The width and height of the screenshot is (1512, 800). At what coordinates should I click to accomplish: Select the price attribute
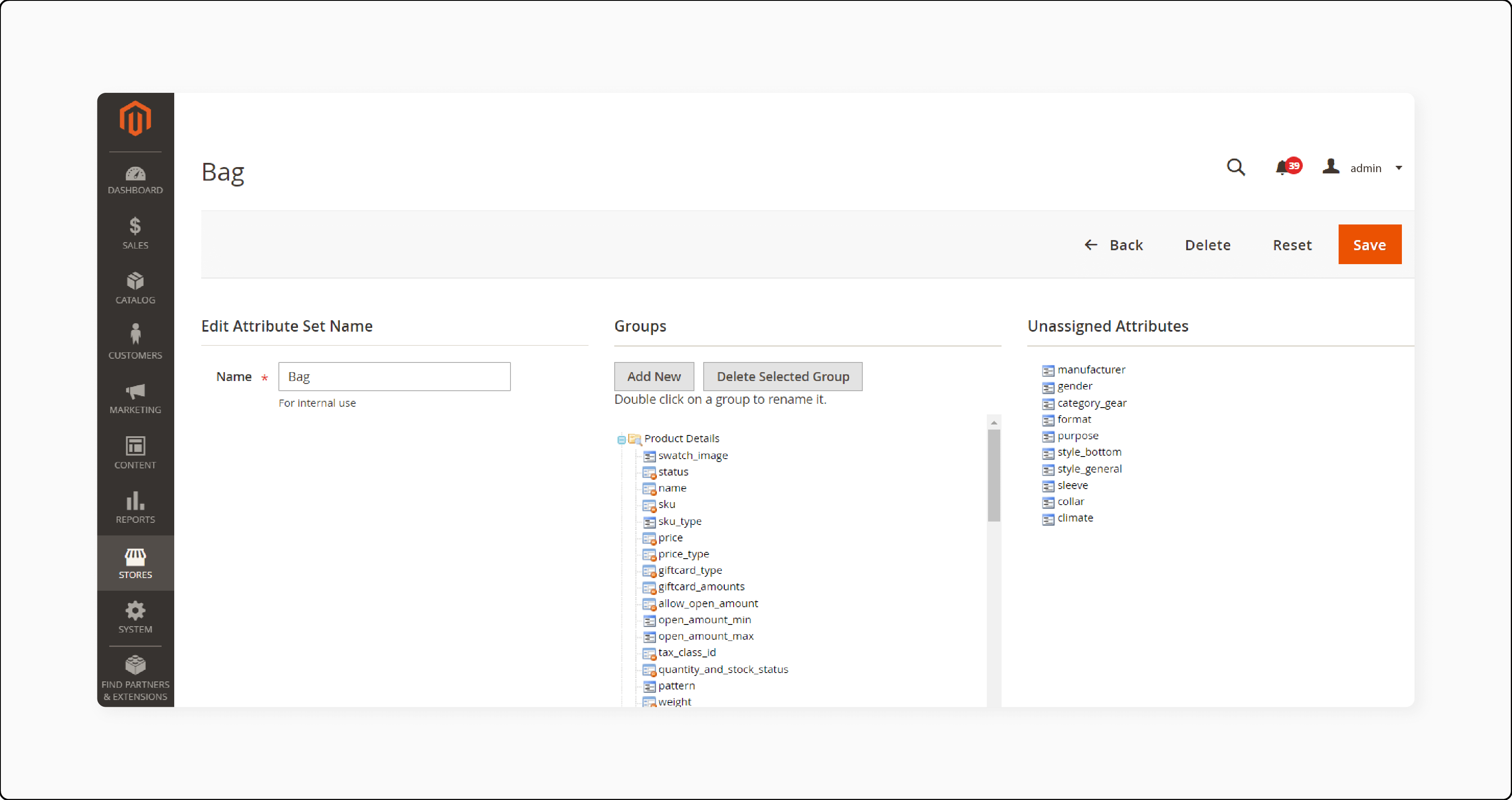coord(663,538)
